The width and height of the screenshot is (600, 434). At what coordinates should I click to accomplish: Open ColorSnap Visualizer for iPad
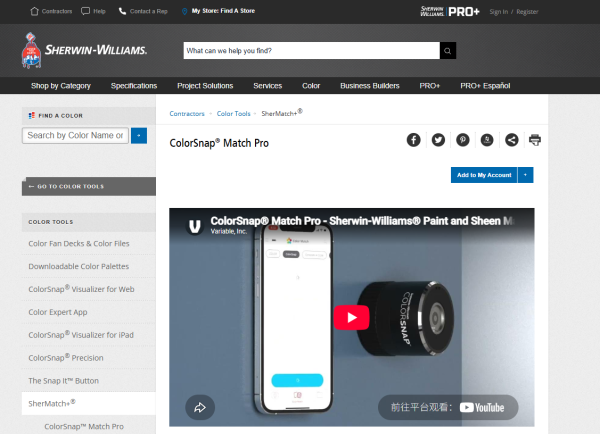click(x=81, y=334)
